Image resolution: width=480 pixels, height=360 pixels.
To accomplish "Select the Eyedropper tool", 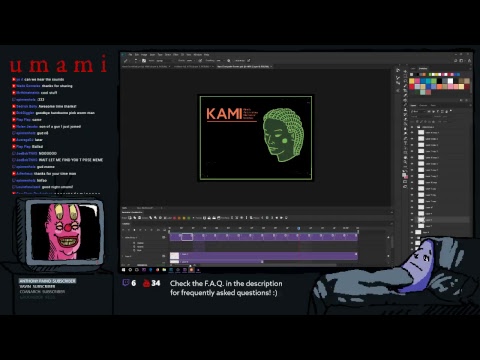I will [x=405, y=95].
